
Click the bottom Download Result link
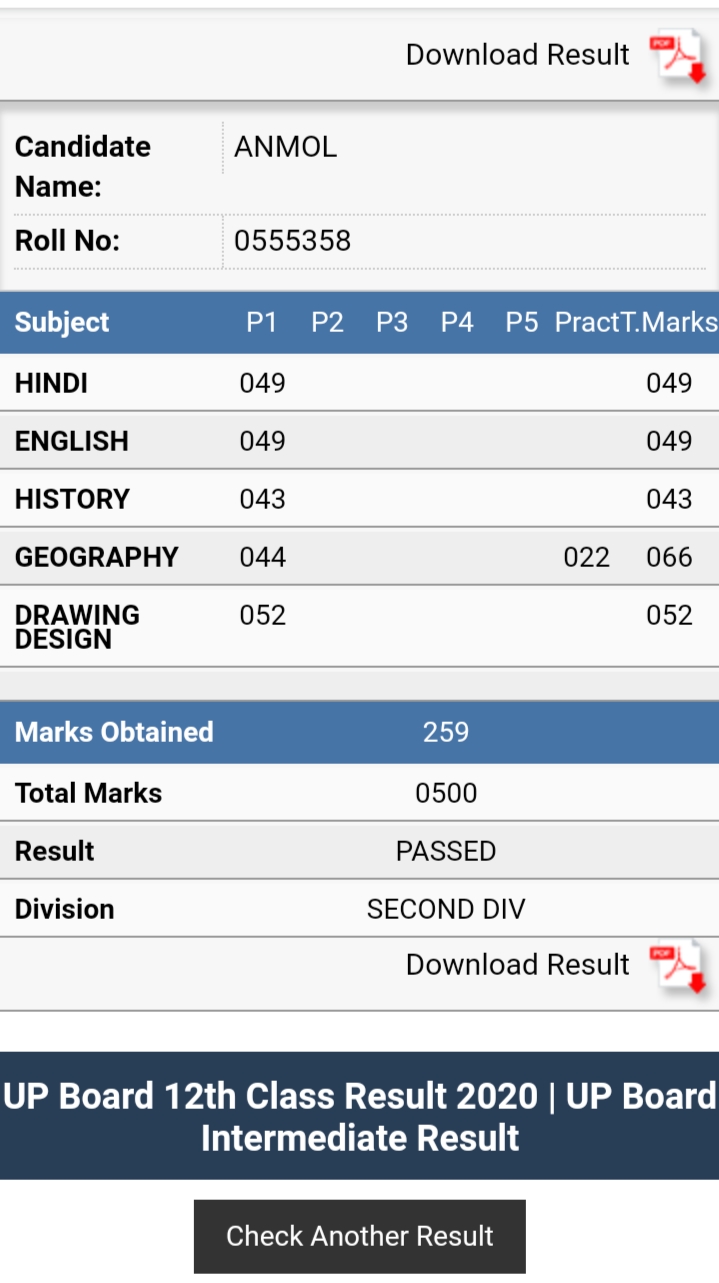click(x=517, y=965)
